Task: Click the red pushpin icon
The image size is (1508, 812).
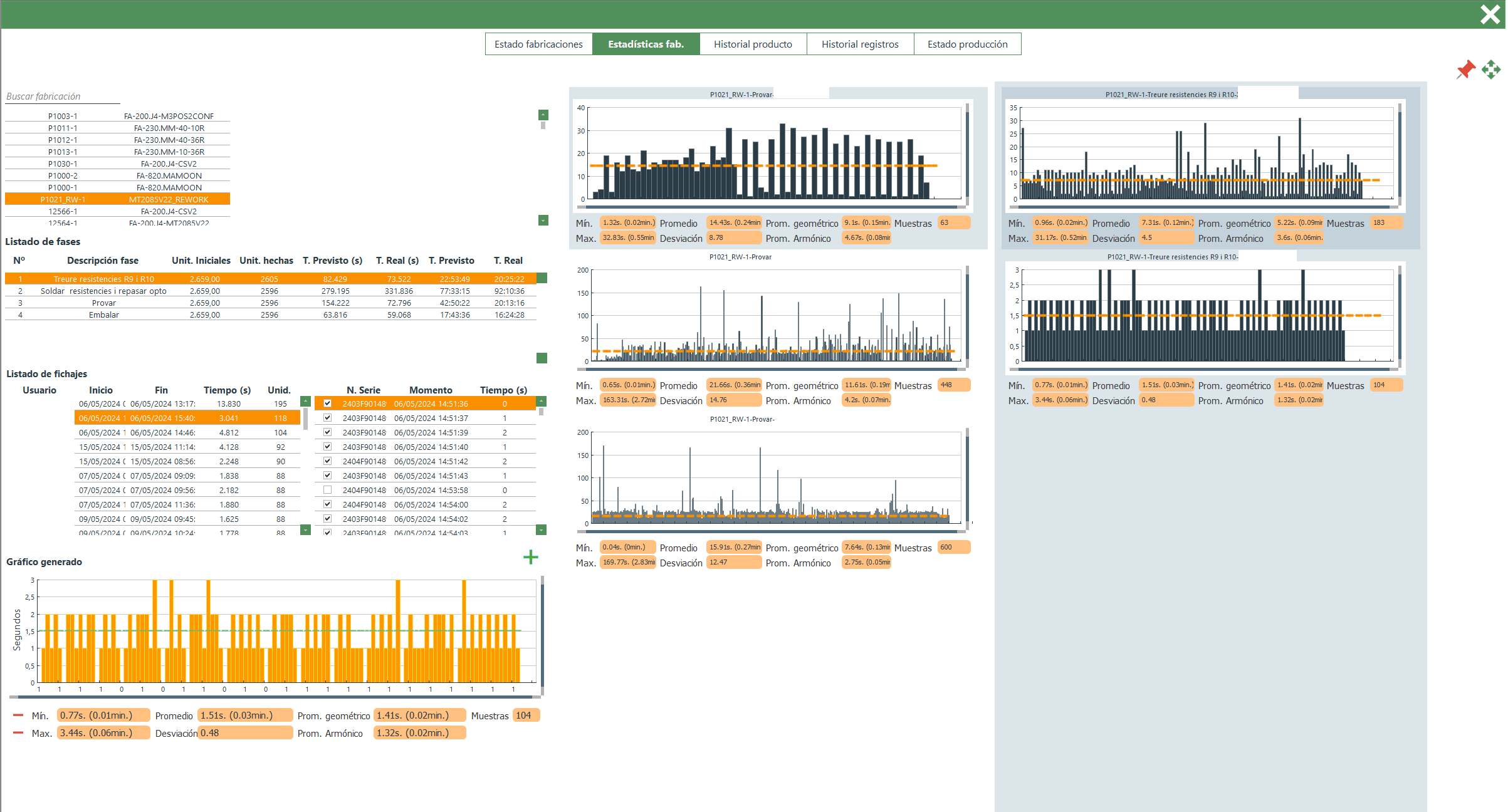Action: click(1465, 70)
